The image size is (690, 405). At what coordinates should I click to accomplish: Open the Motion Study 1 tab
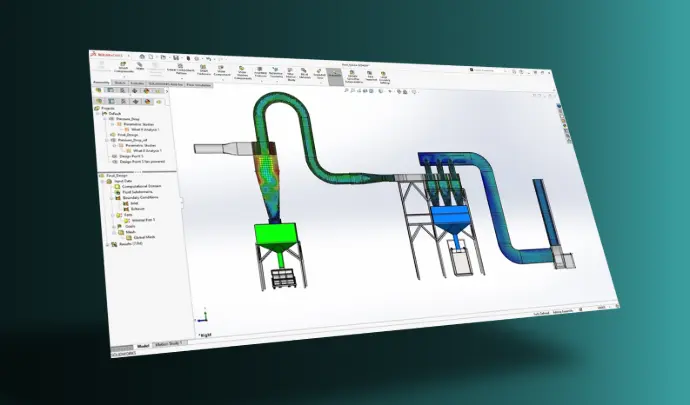coord(169,344)
